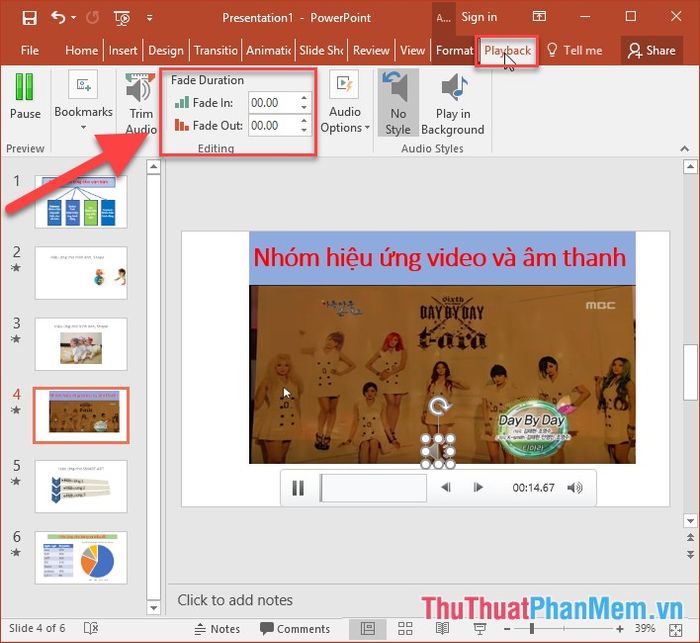Open the Animations tab
Viewport: 700px width, 643px height.
(x=268, y=50)
